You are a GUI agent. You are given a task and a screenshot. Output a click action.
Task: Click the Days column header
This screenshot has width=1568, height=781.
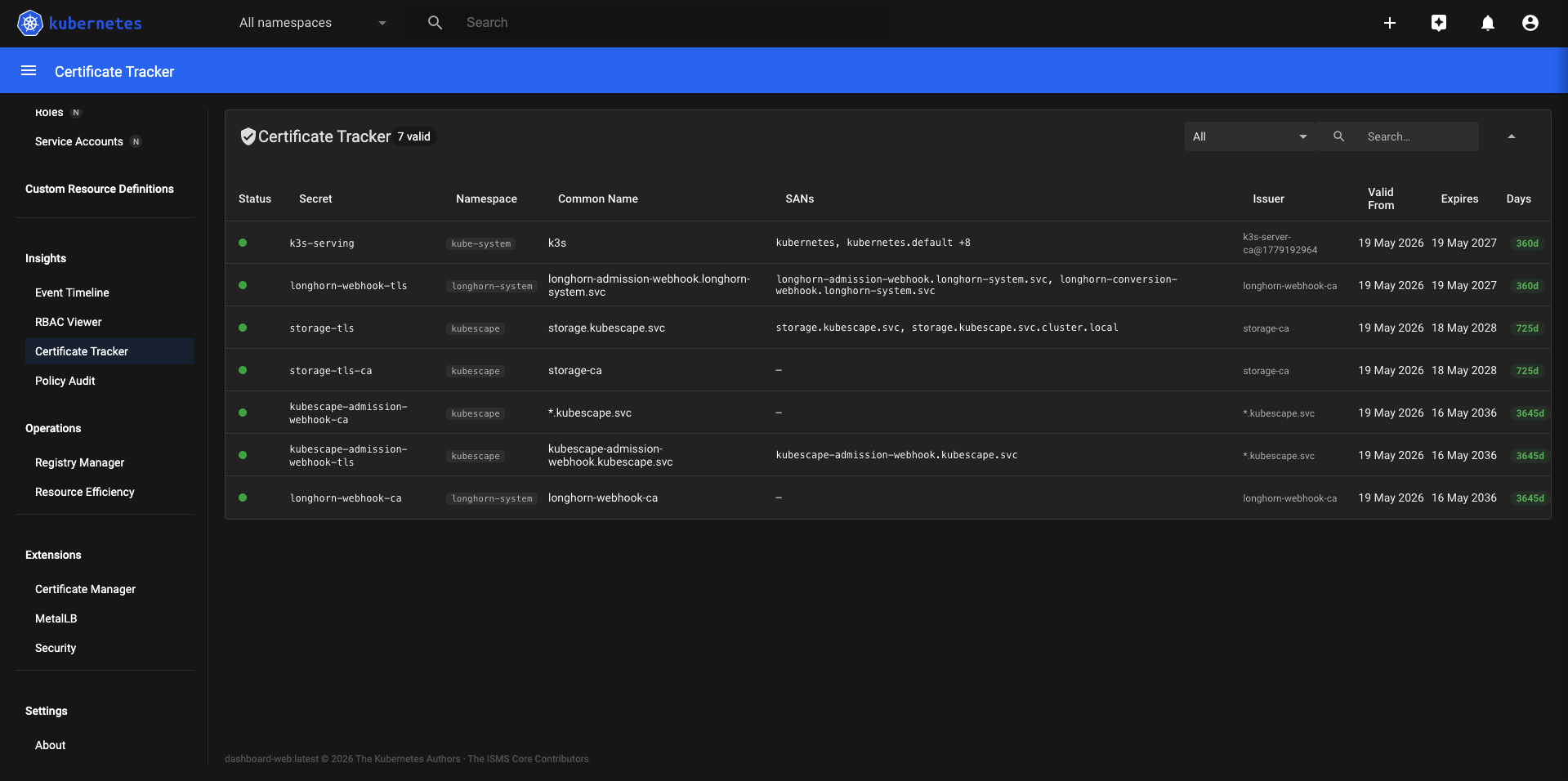click(1519, 199)
